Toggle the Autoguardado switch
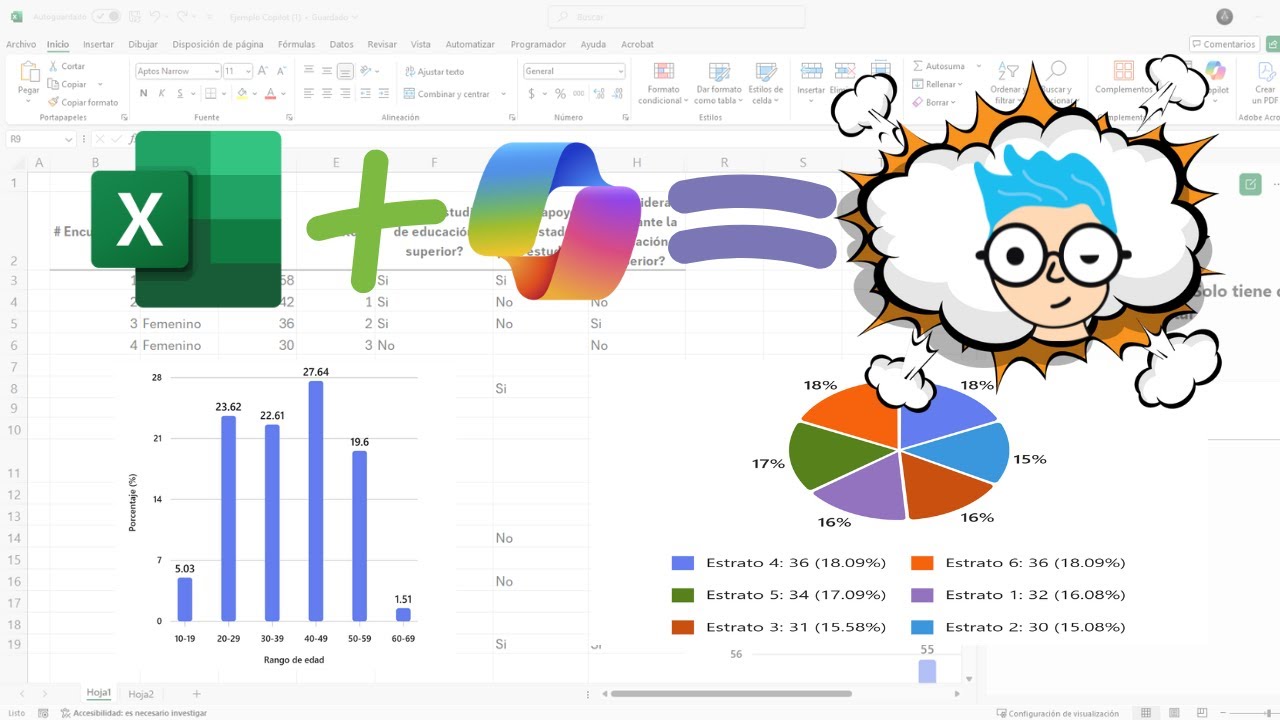The width and height of the screenshot is (1280, 720). pos(106,17)
